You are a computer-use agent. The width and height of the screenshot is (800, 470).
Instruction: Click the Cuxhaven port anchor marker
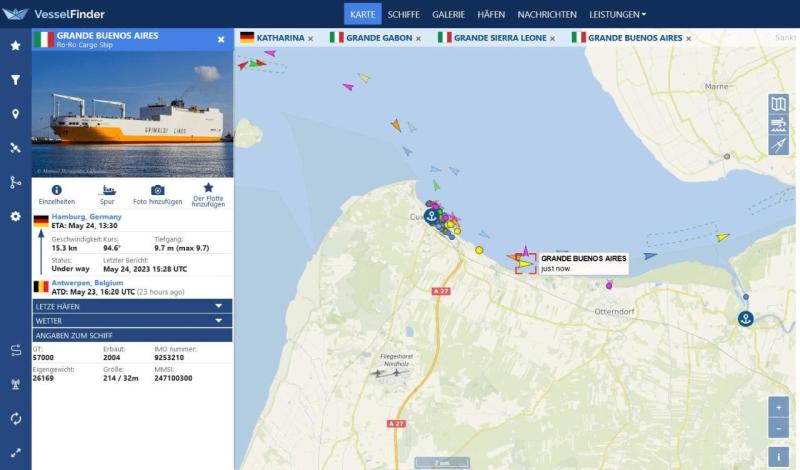click(432, 216)
